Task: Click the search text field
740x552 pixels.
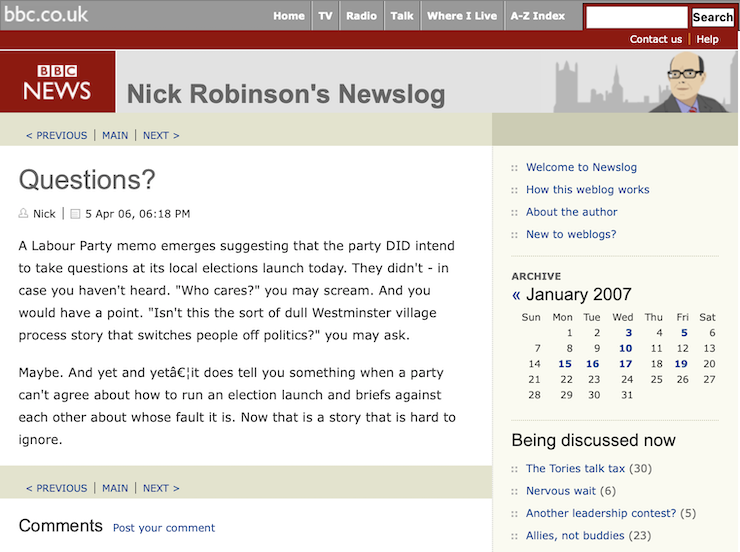Action: coord(637,17)
